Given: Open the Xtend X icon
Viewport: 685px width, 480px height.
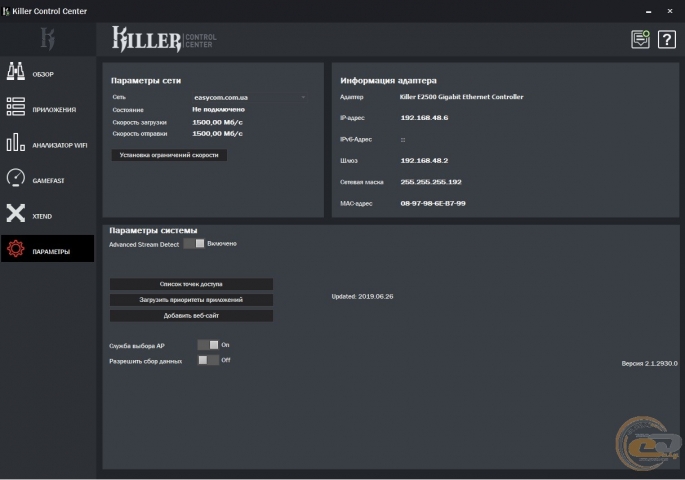Looking at the screenshot, I should click(16, 213).
